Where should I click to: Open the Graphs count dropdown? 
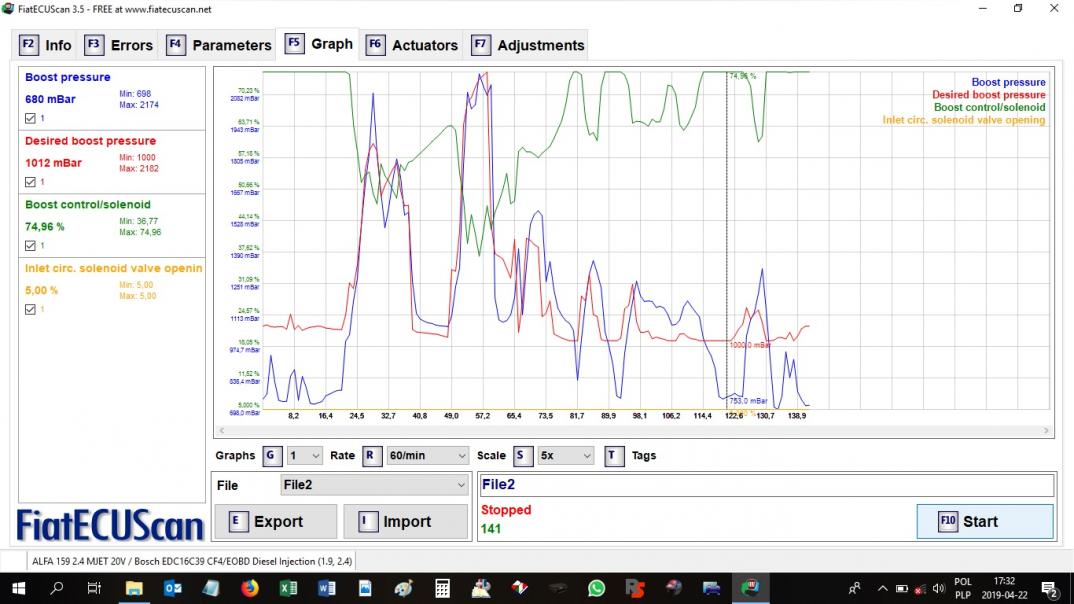coord(305,455)
